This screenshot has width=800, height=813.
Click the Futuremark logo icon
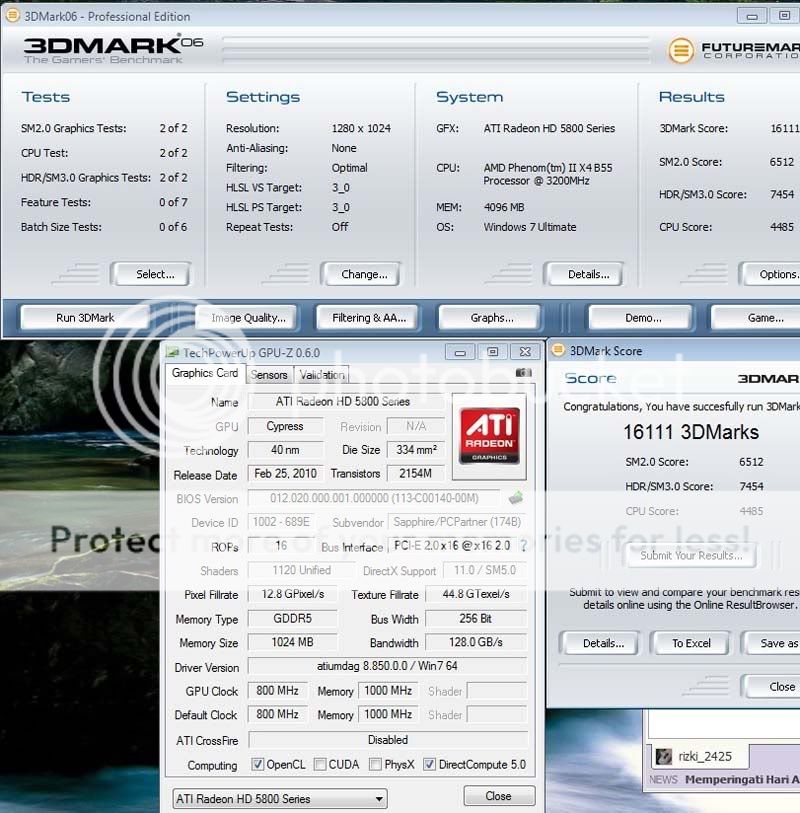pyautogui.click(x=681, y=50)
